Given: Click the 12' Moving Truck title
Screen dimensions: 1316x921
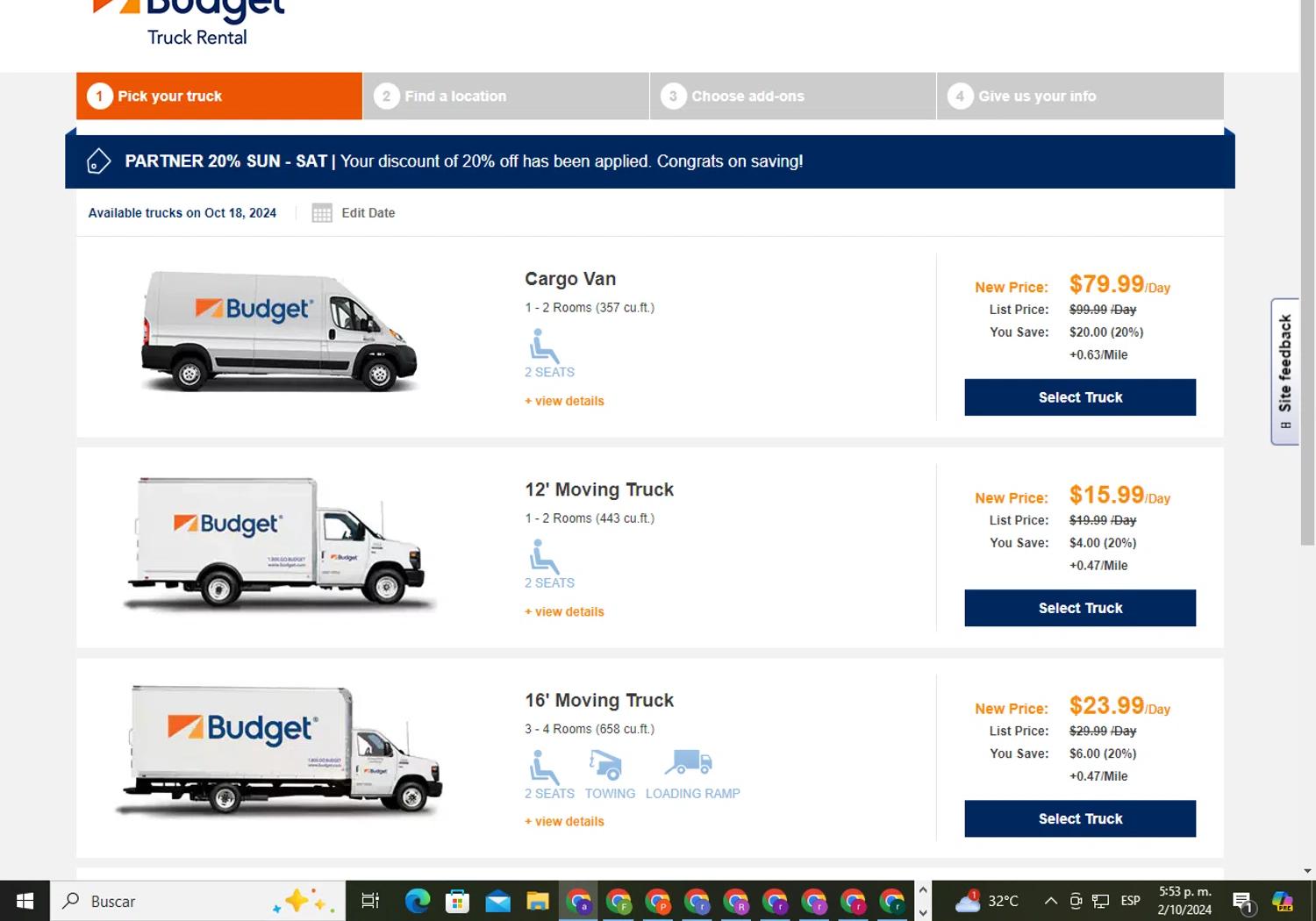Looking at the screenshot, I should tap(599, 489).
